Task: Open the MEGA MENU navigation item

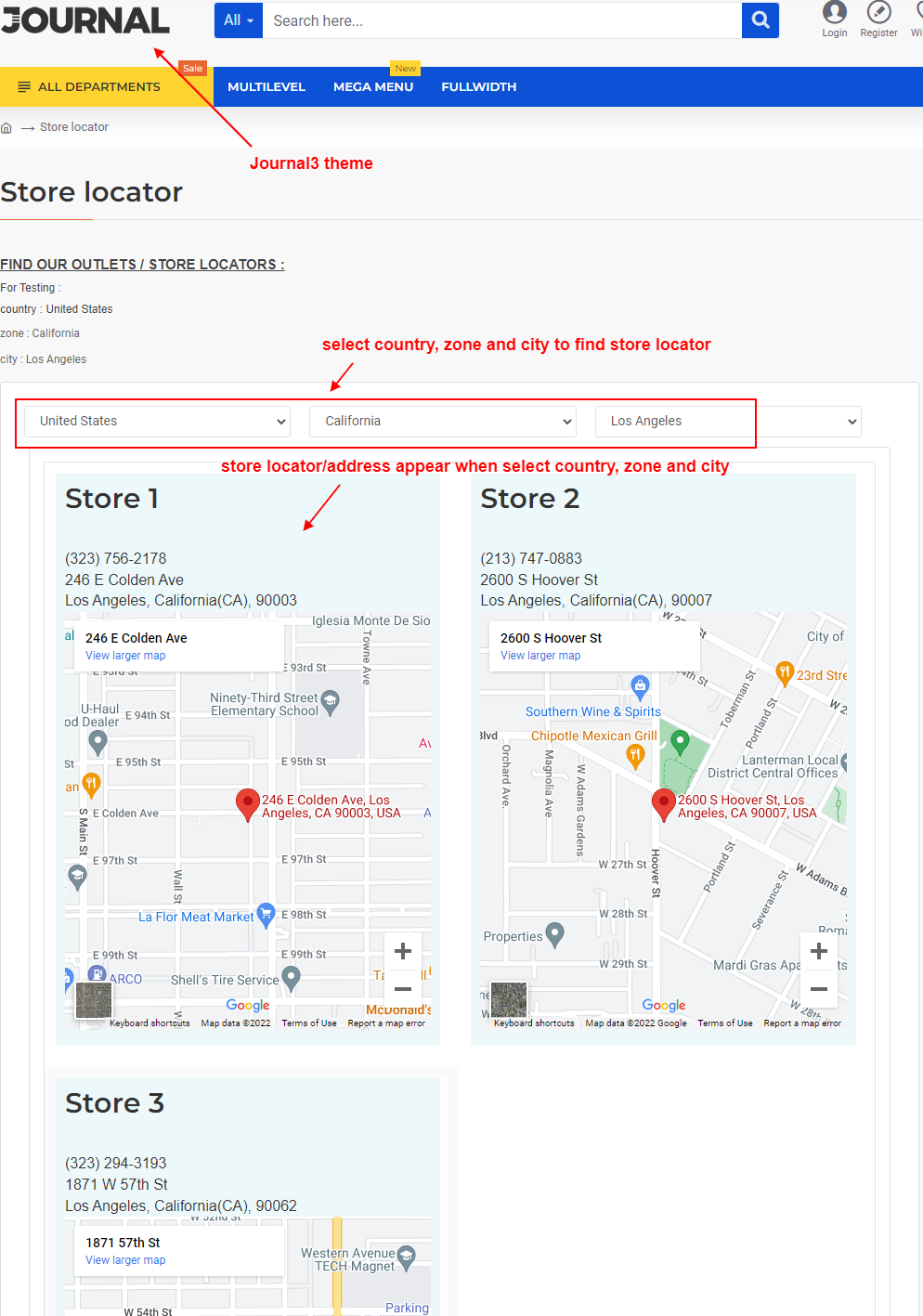Action: pyautogui.click(x=373, y=86)
